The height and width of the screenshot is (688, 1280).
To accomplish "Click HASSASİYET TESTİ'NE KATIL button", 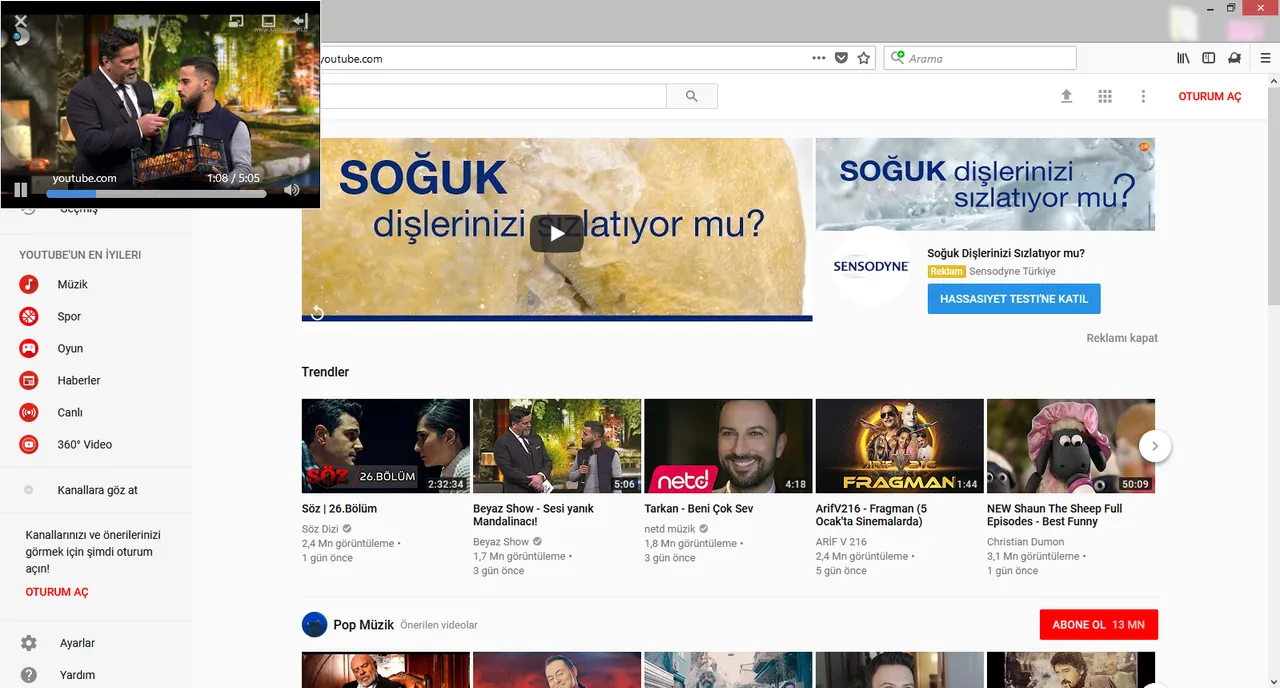I will 1014,299.
